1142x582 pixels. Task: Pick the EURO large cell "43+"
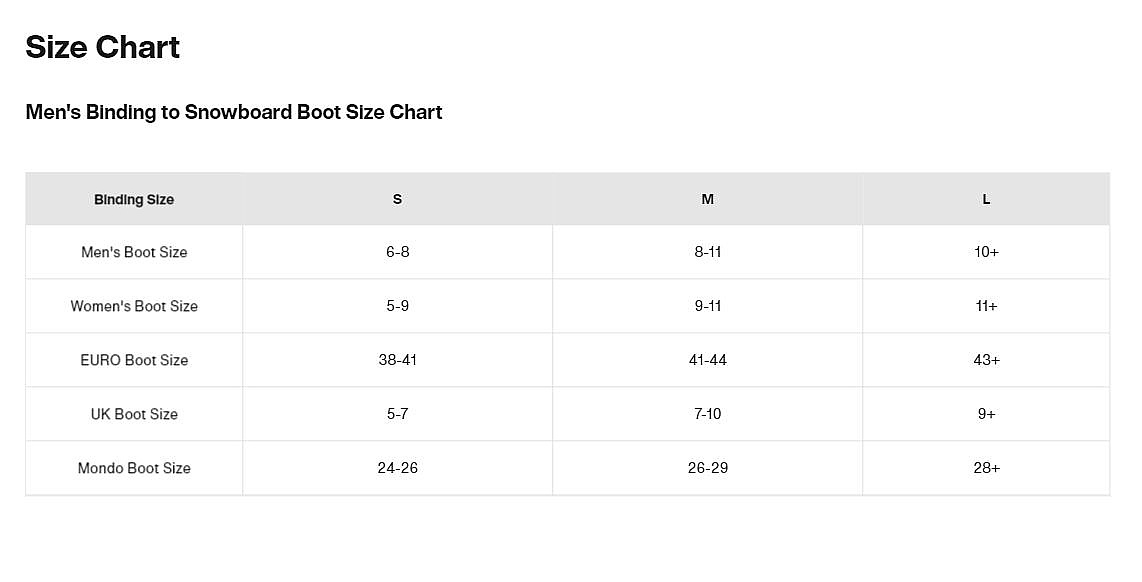click(986, 360)
